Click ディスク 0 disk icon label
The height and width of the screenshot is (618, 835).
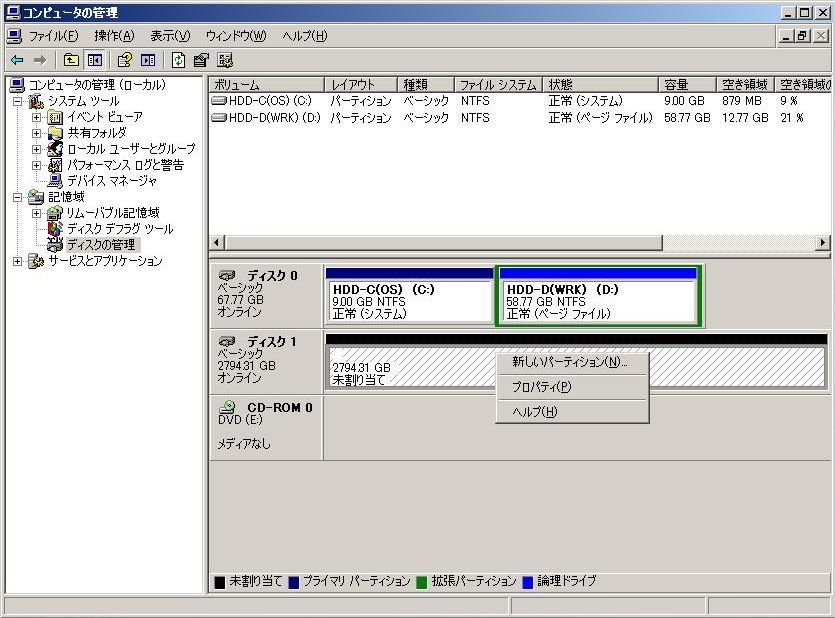click(x=227, y=276)
